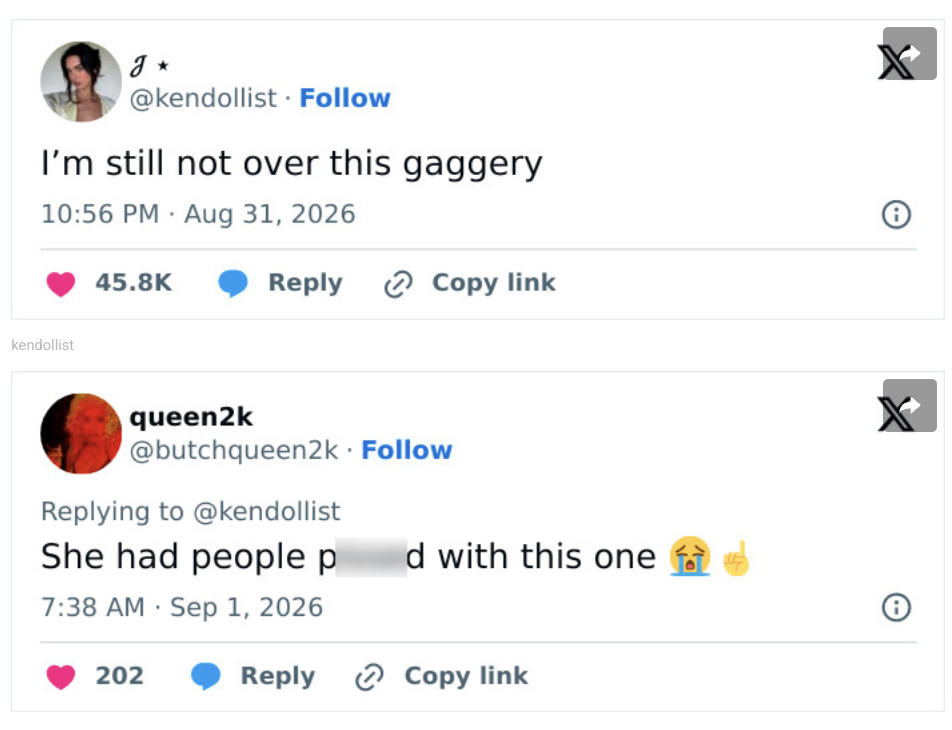
Task: Open the @butchqueen2k handle link
Action: [234, 451]
